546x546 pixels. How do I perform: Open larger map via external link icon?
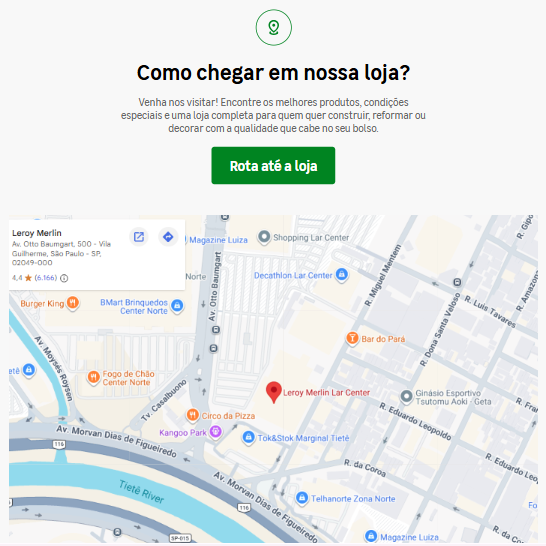pos(139,237)
